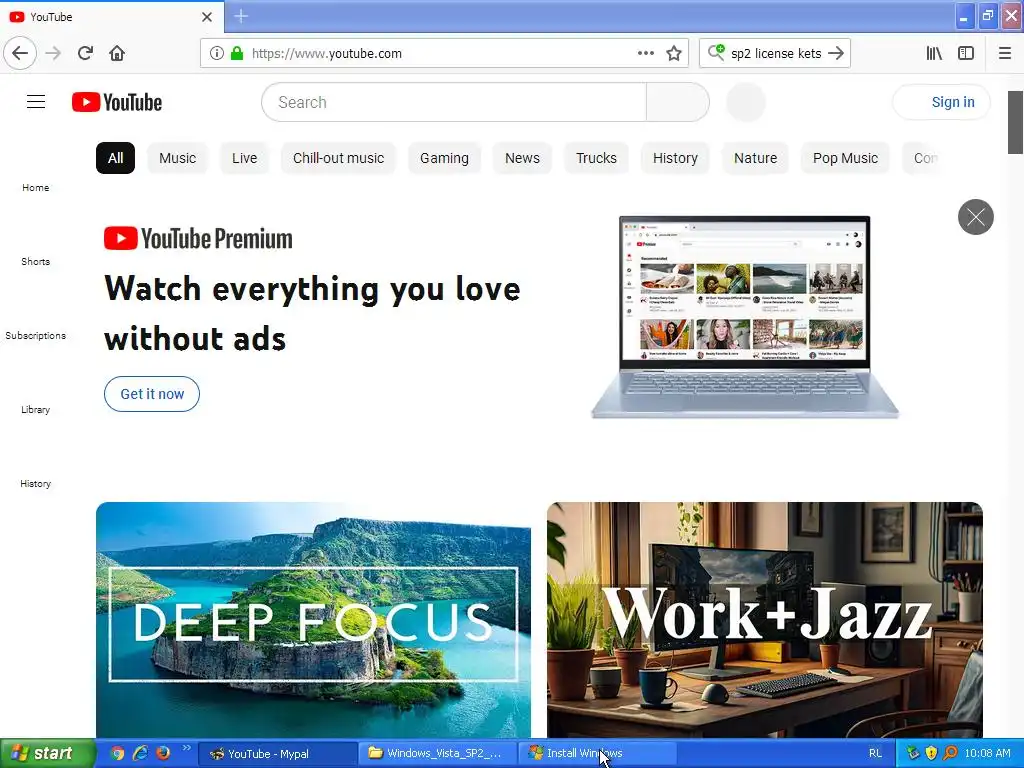The height and width of the screenshot is (768, 1024).
Task: Open Subscriptions in YouTube sidebar
Action: point(35,335)
